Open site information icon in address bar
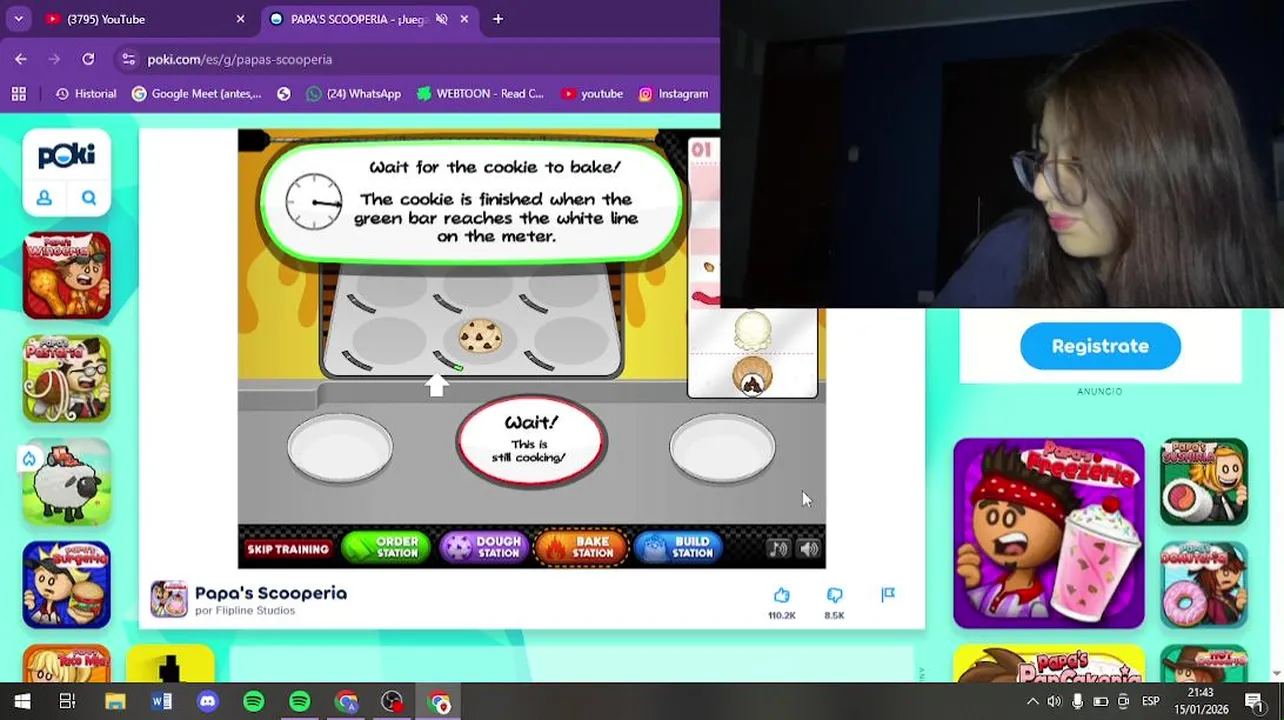 [128, 59]
